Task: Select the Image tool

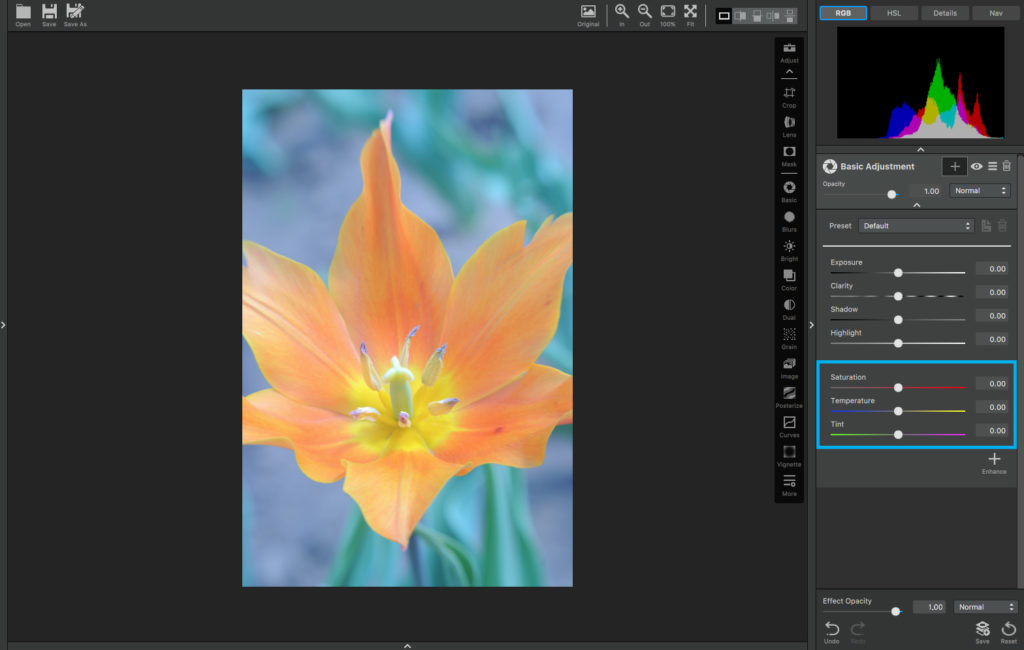Action: tap(789, 364)
